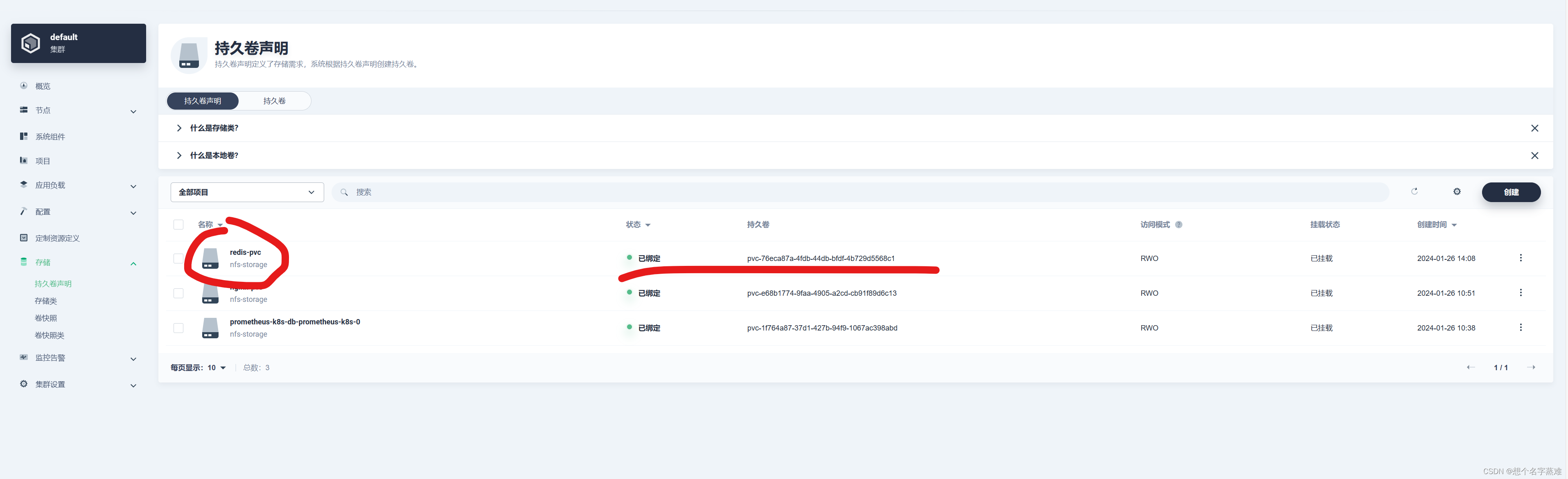Click the System Components (系统组件) icon

click(x=24, y=136)
